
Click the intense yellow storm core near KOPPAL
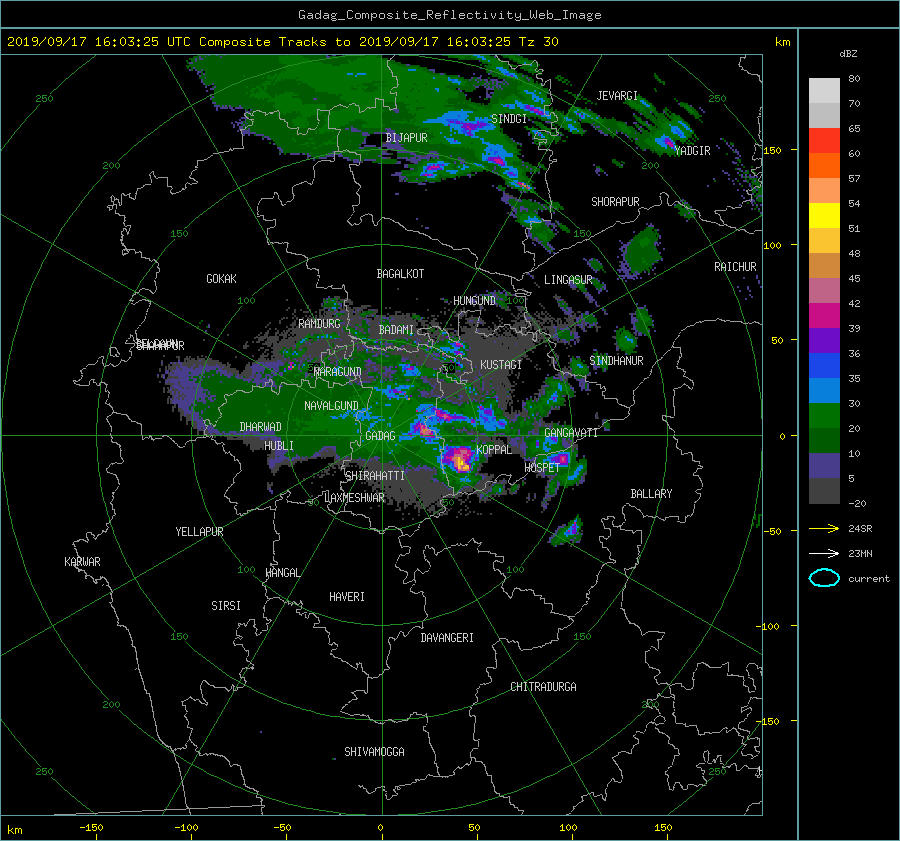click(x=461, y=461)
